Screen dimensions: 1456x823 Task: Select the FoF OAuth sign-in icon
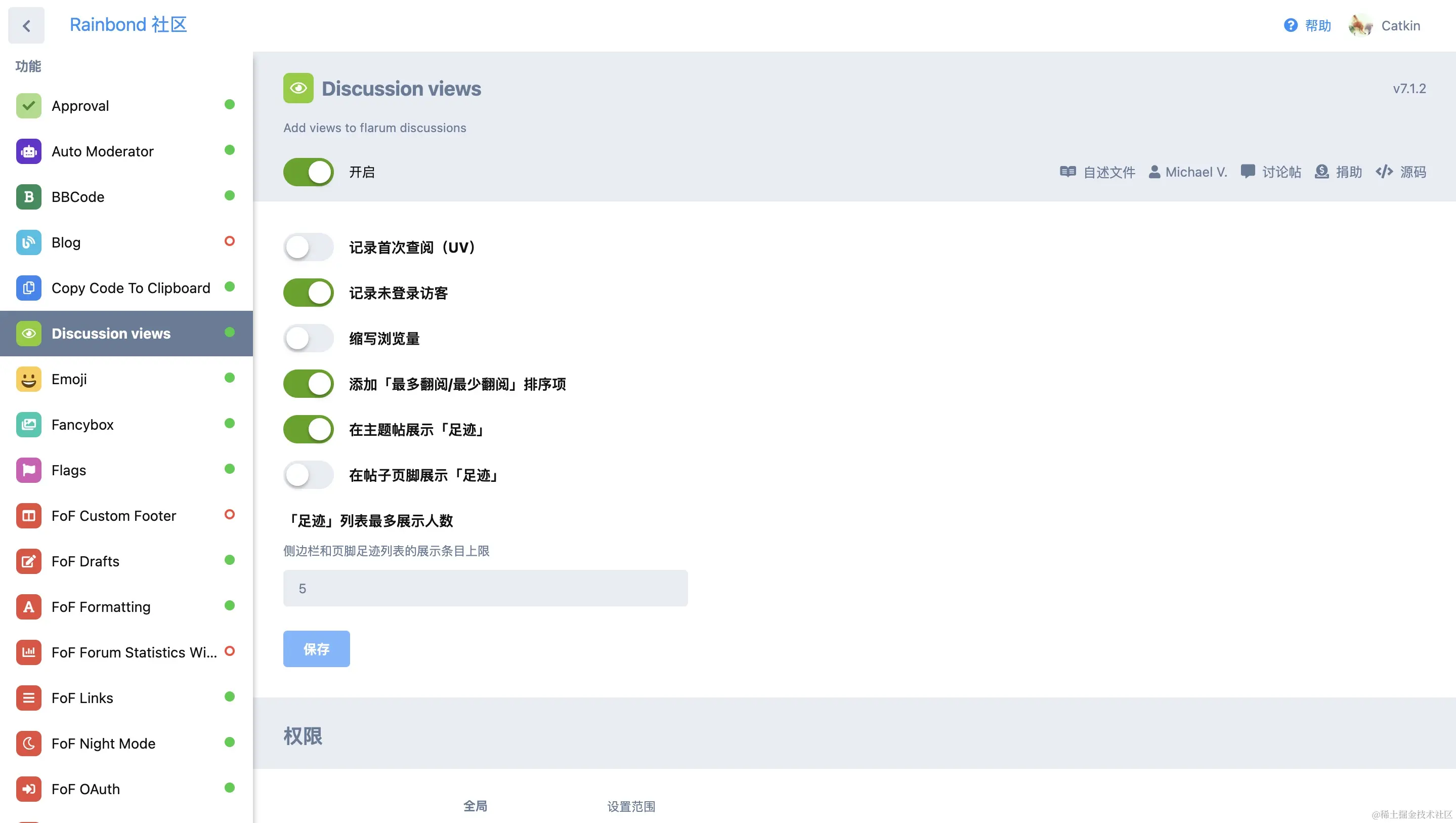29,789
